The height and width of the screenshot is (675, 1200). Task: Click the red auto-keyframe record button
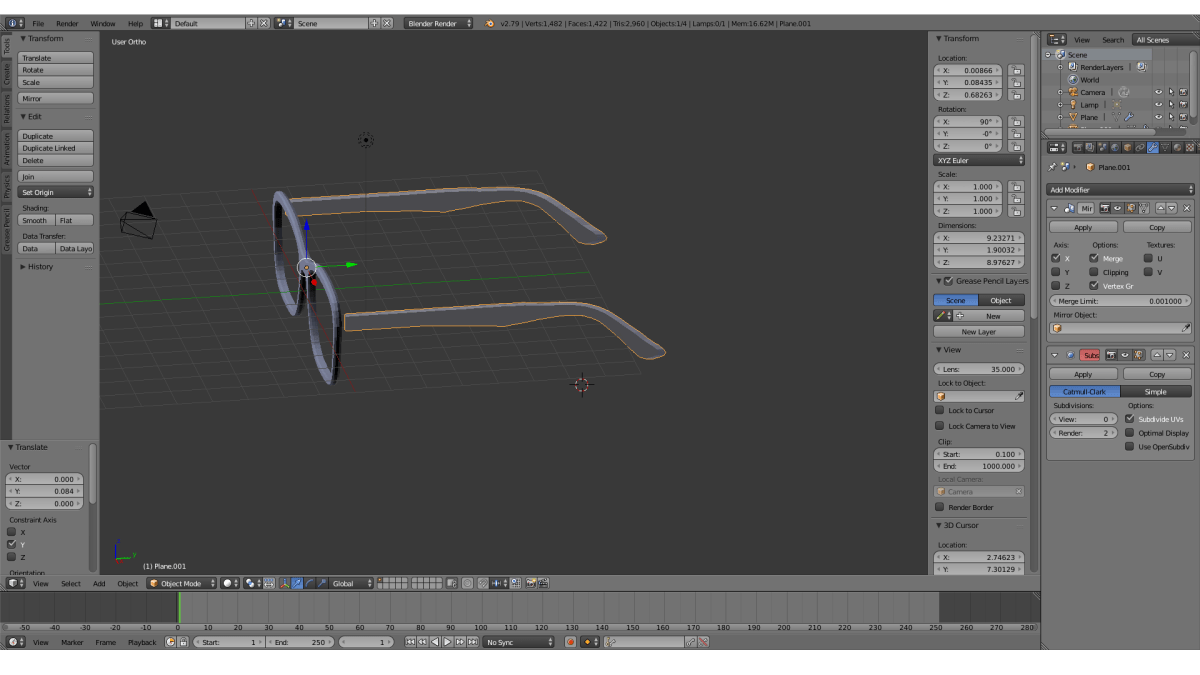click(x=571, y=642)
